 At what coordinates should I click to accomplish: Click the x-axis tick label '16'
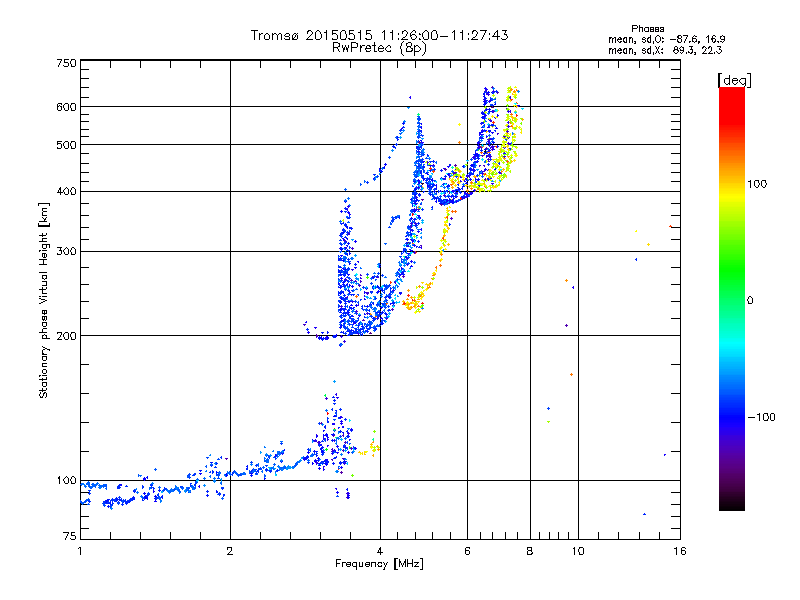pyautogui.click(x=680, y=551)
